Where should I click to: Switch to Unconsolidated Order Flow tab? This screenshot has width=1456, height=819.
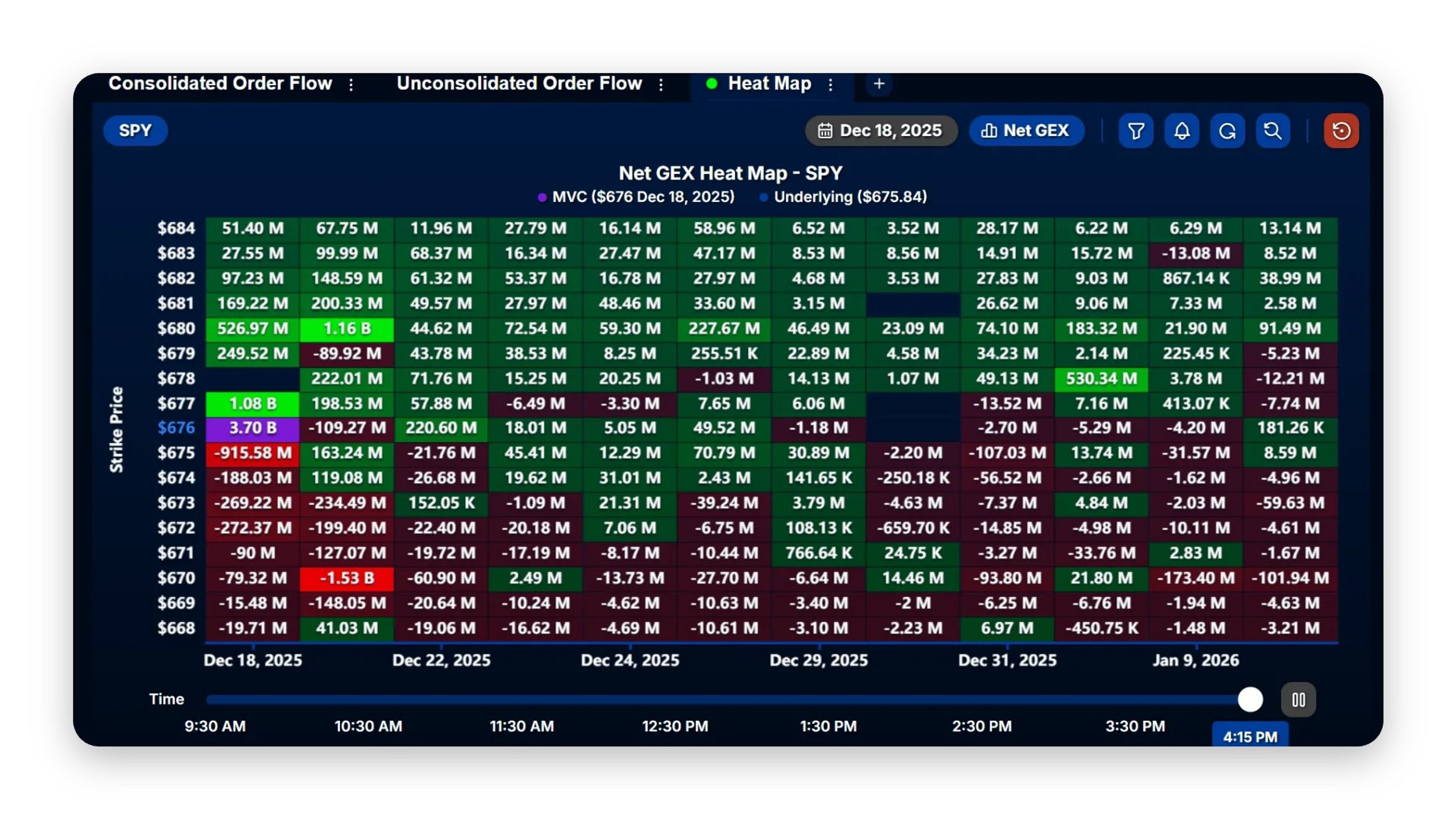point(519,83)
